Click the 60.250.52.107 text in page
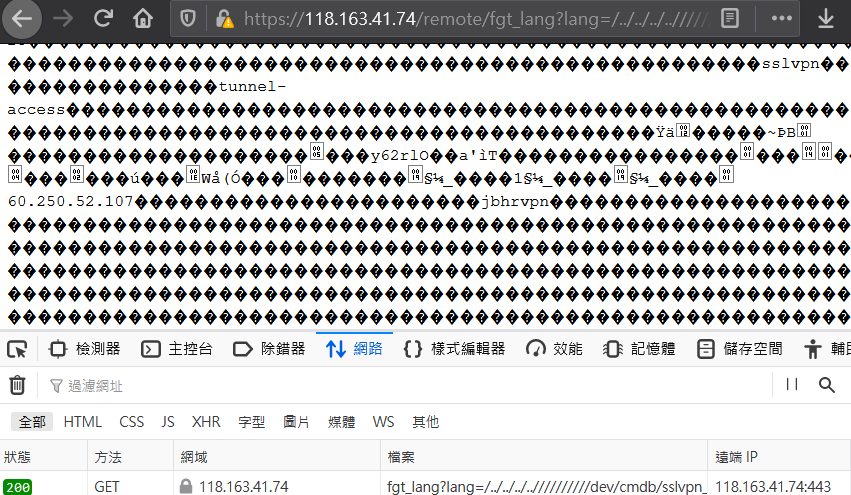851x495 pixels. coord(71,201)
